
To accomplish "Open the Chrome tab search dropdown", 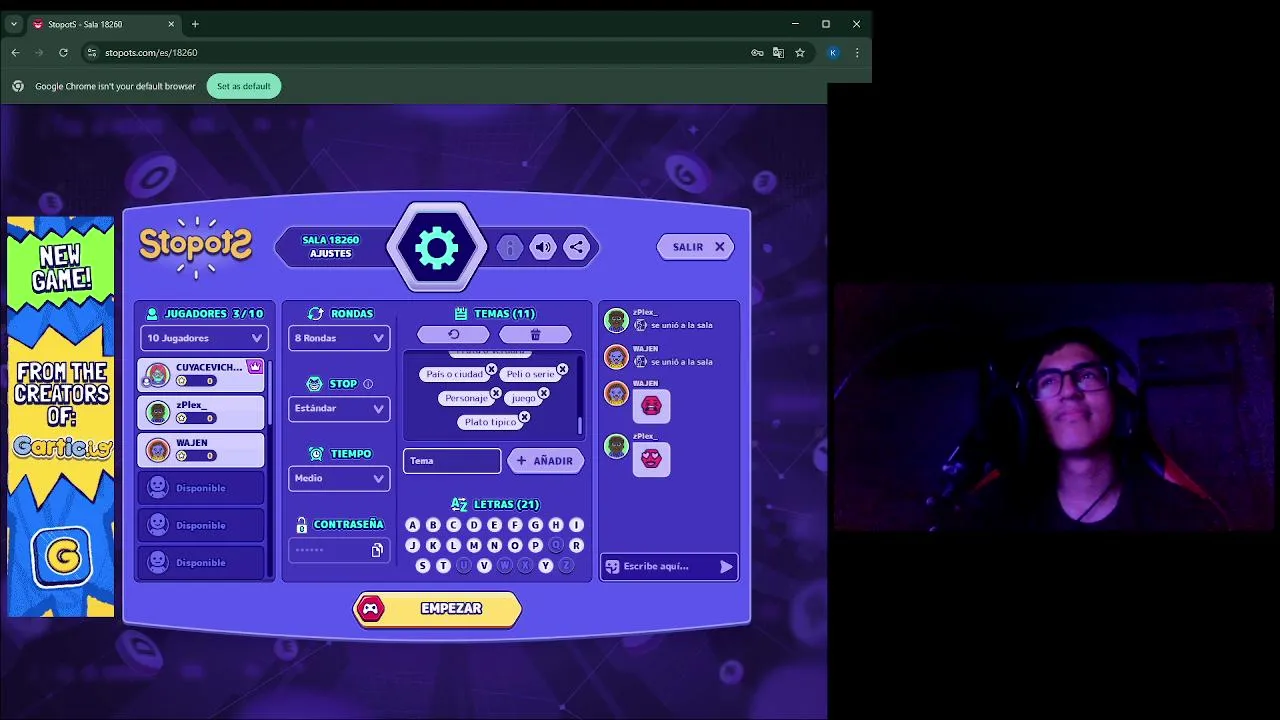I will tap(13, 24).
